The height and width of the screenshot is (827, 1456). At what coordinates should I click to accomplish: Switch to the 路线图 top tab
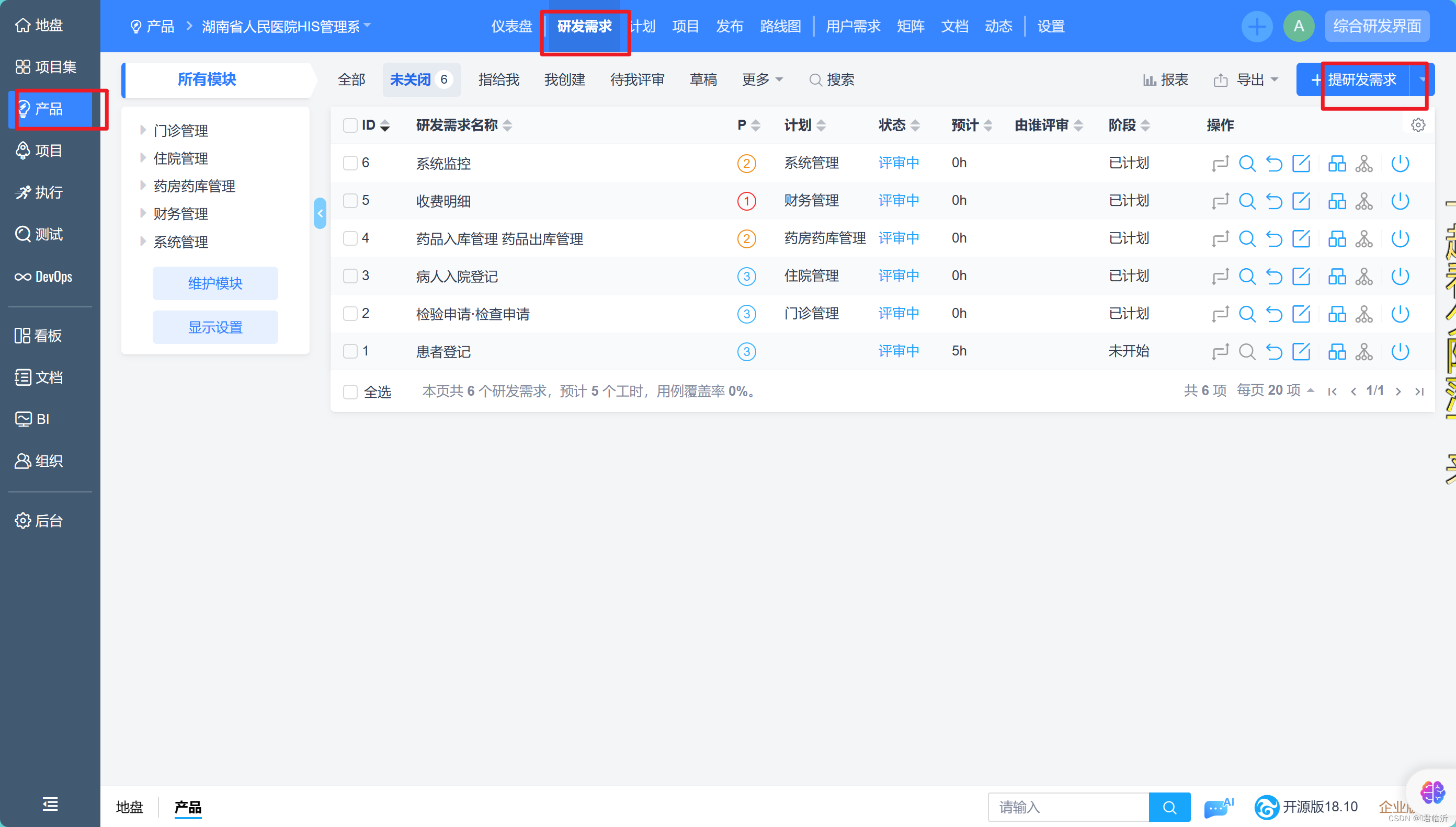coord(780,27)
